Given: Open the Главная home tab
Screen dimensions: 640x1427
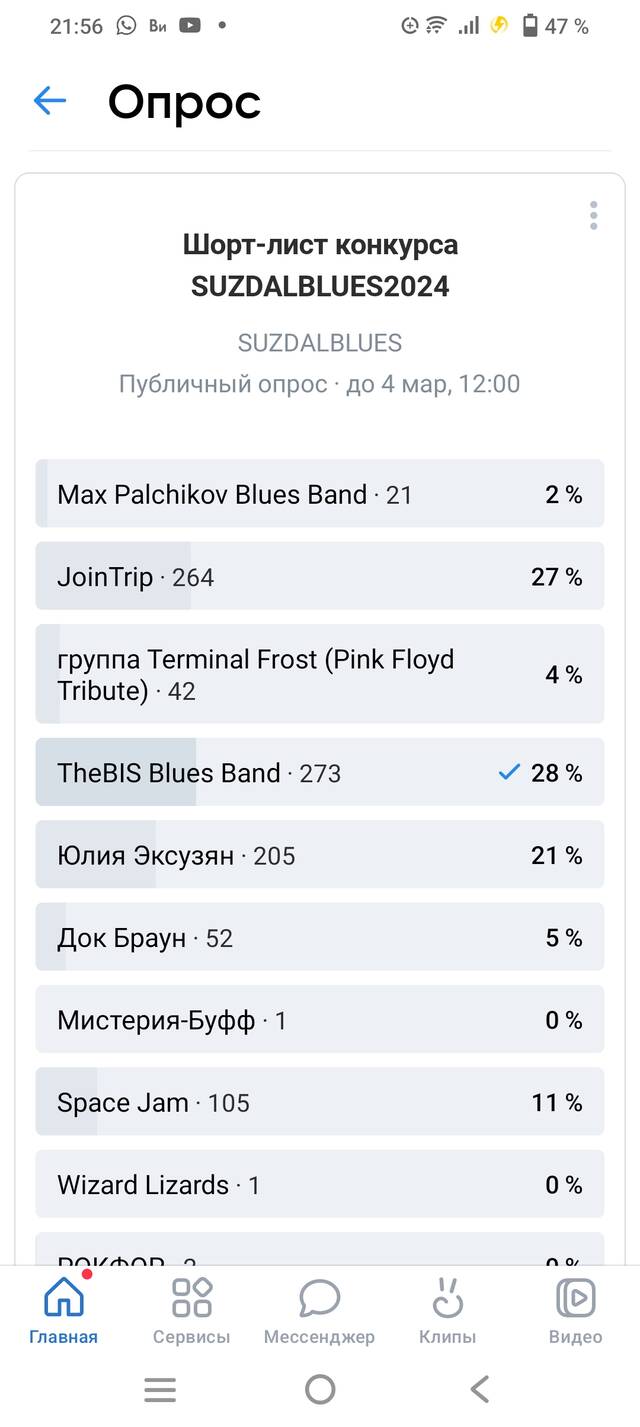Looking at the screenshot, I should (x=64, y=1310).
